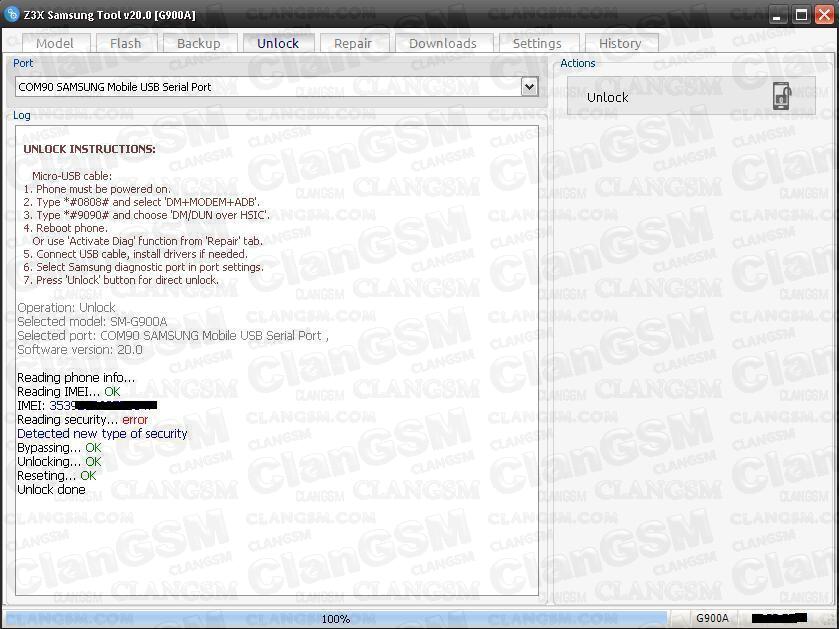Click 'Reading IMEI... OK' log line
The image size is (839, 629).
[68, 392]
